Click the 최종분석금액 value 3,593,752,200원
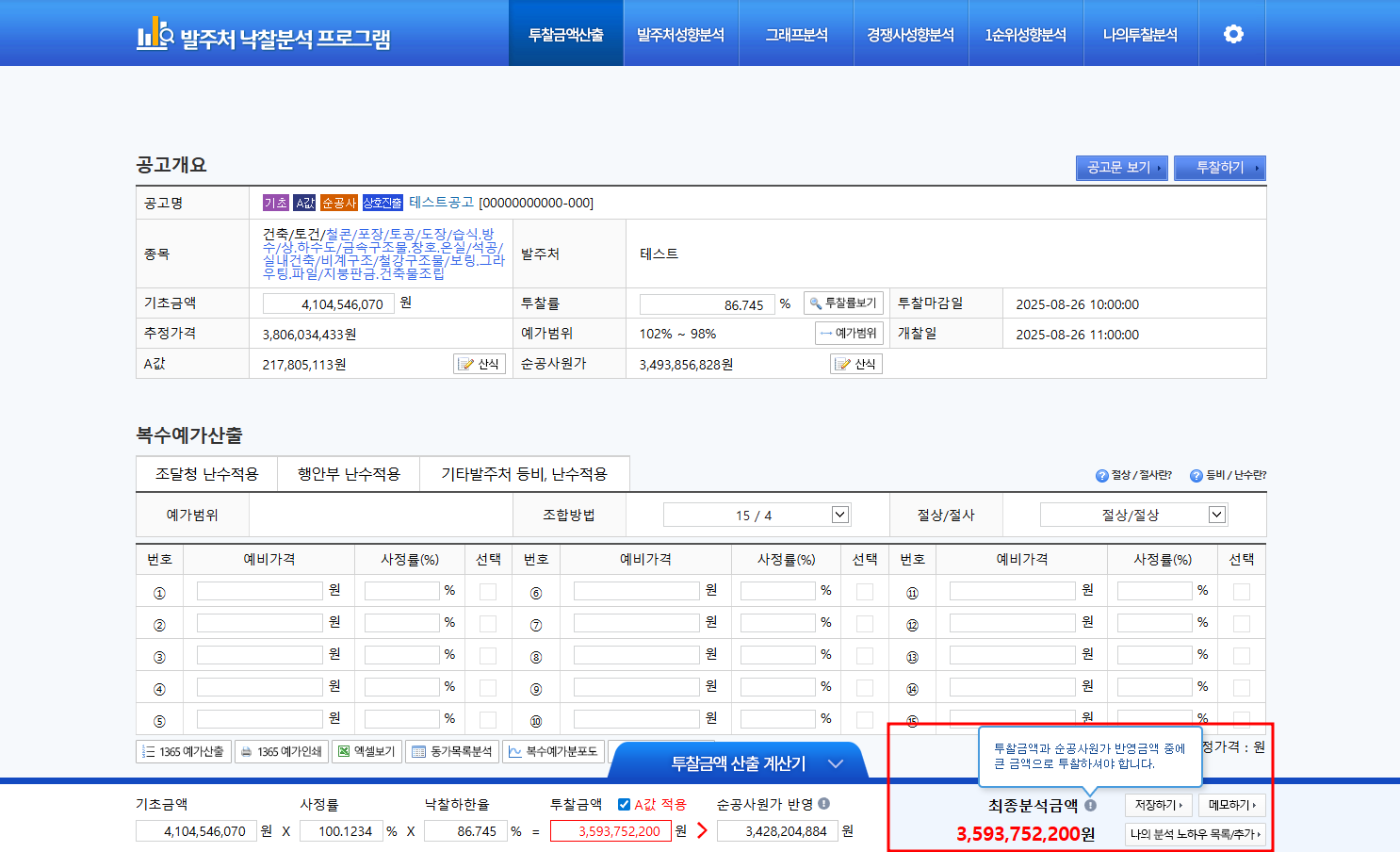Viewport: 1400px width, 852px height. point(1025,834)
